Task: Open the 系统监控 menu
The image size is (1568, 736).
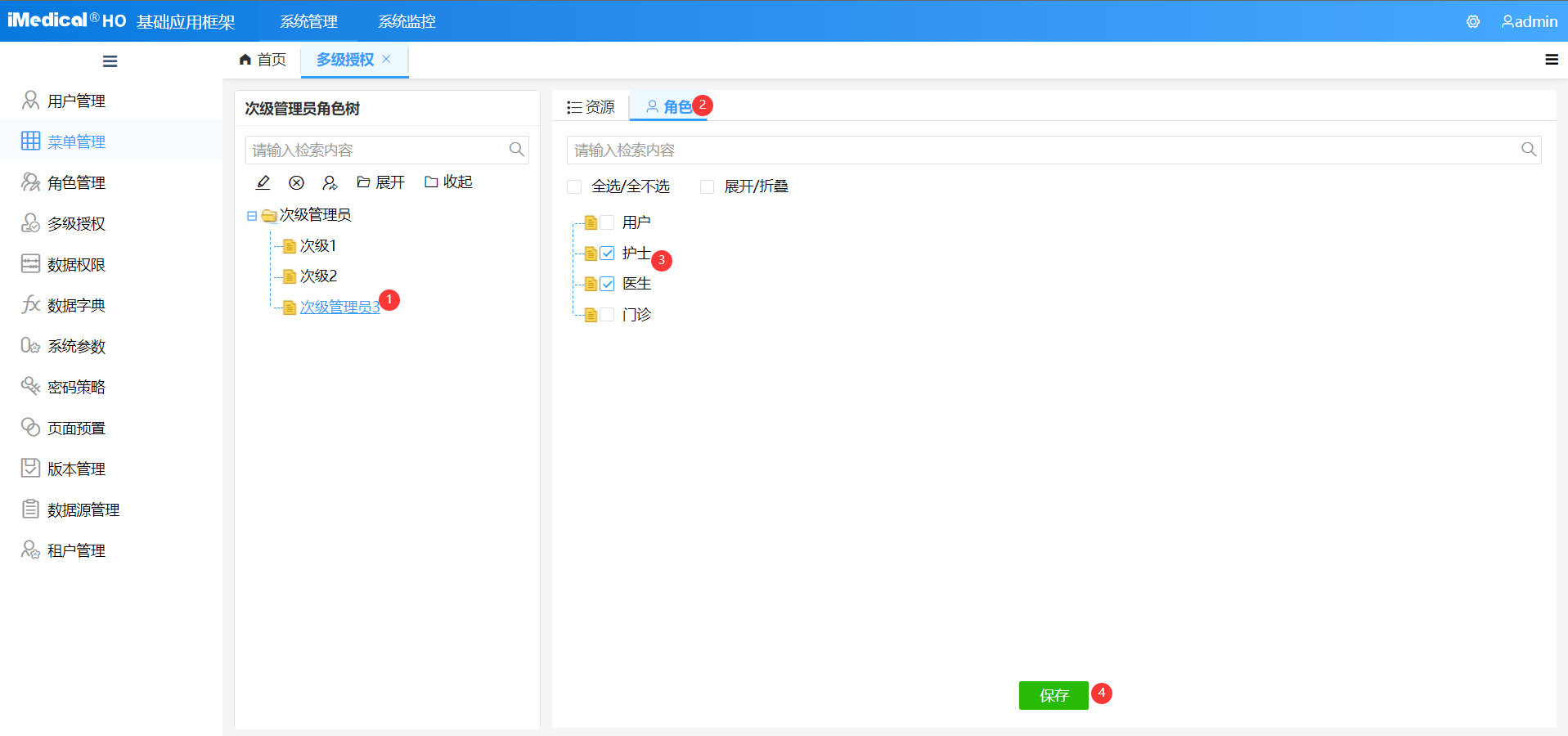Action: point(406,21)
